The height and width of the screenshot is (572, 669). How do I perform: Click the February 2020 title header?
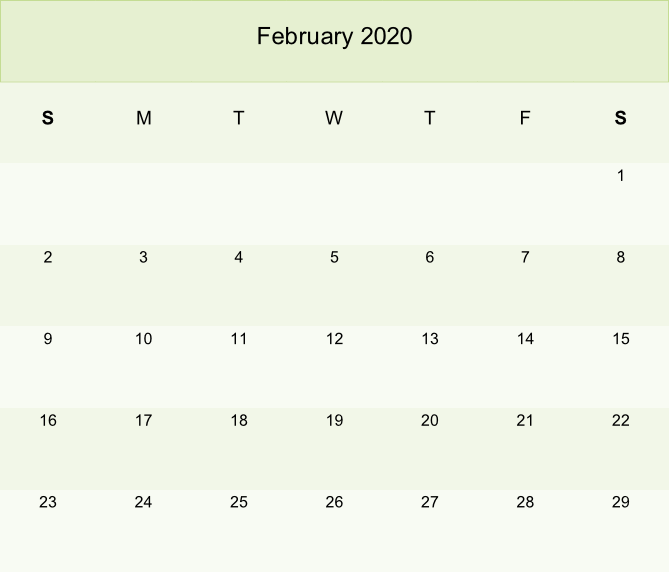tap(334, 37)
